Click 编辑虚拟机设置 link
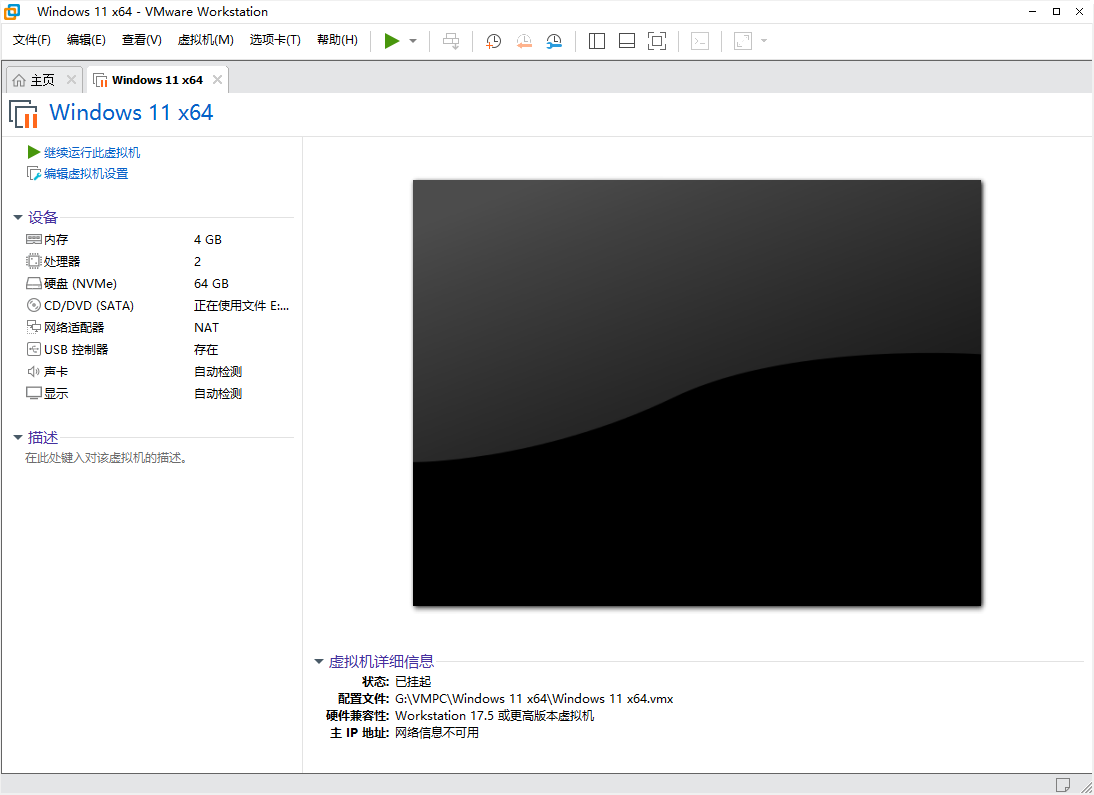This screenshot has height=795, width=1094. (x=86, y=174)
